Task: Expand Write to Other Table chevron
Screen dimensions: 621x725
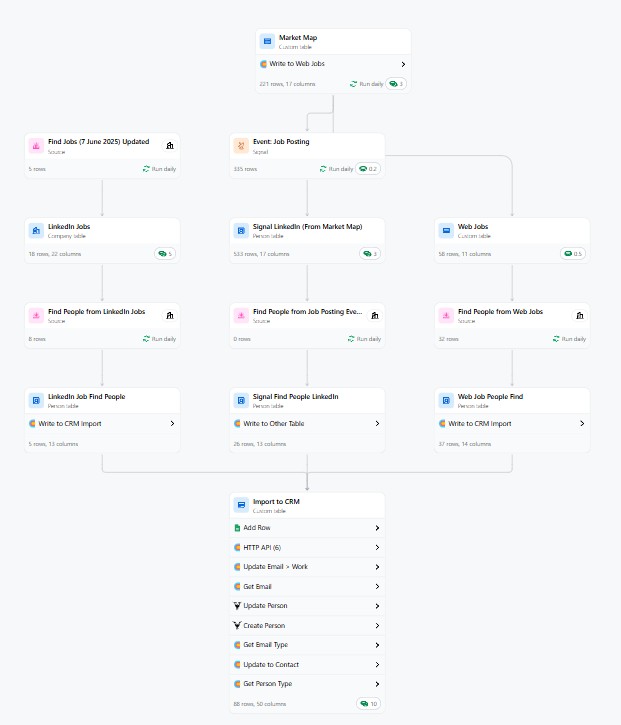Action: click(377, 423)
